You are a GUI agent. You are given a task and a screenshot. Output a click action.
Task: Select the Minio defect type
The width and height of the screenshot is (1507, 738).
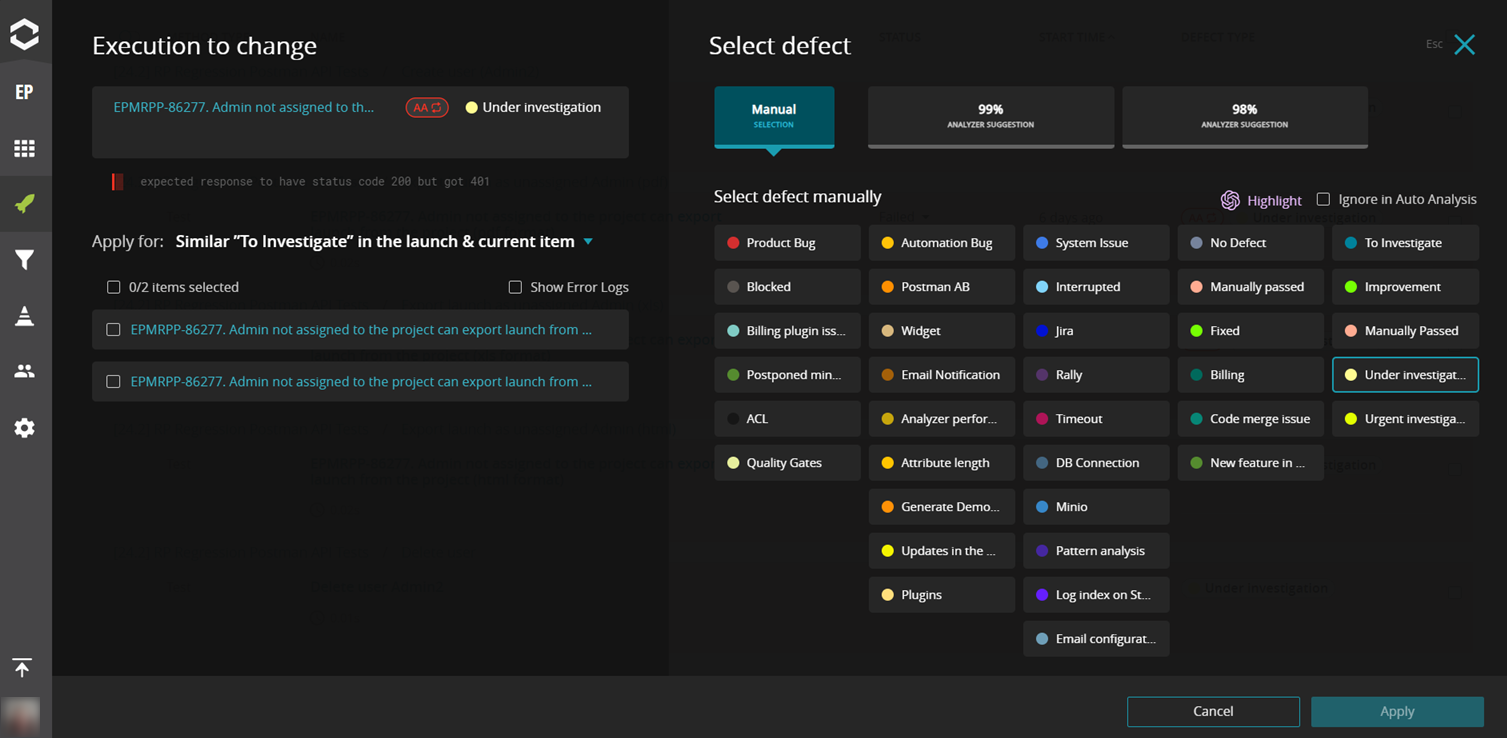pos(1096,507)
